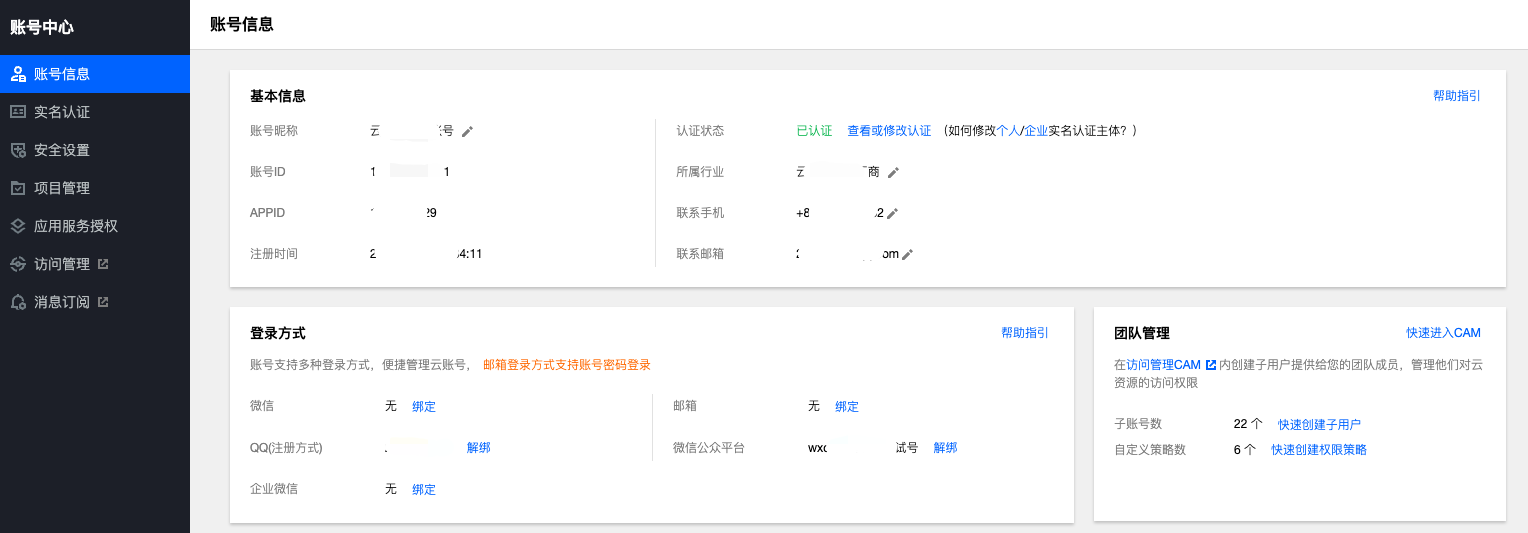
Task: Click 查看或修改认证 link
Action: (889, 131)
